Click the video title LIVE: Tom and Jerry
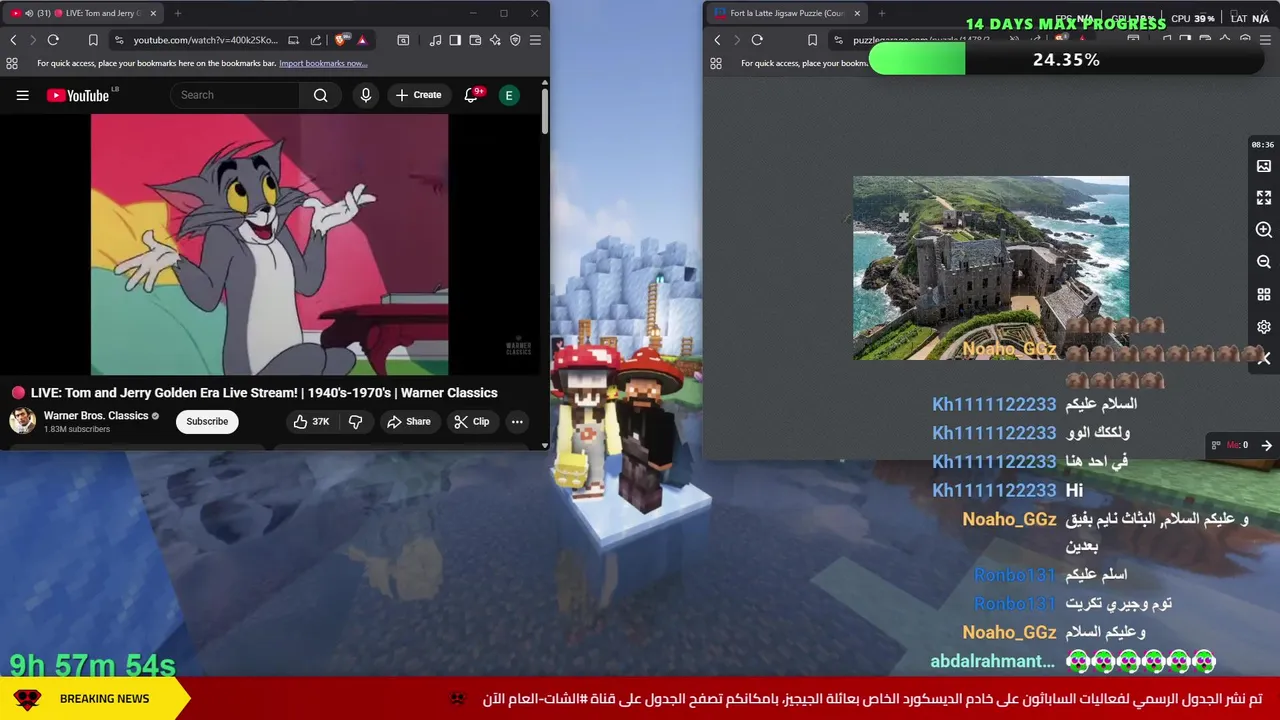The height and width of the screenshot is (720, 1280). tap(265, 393)
